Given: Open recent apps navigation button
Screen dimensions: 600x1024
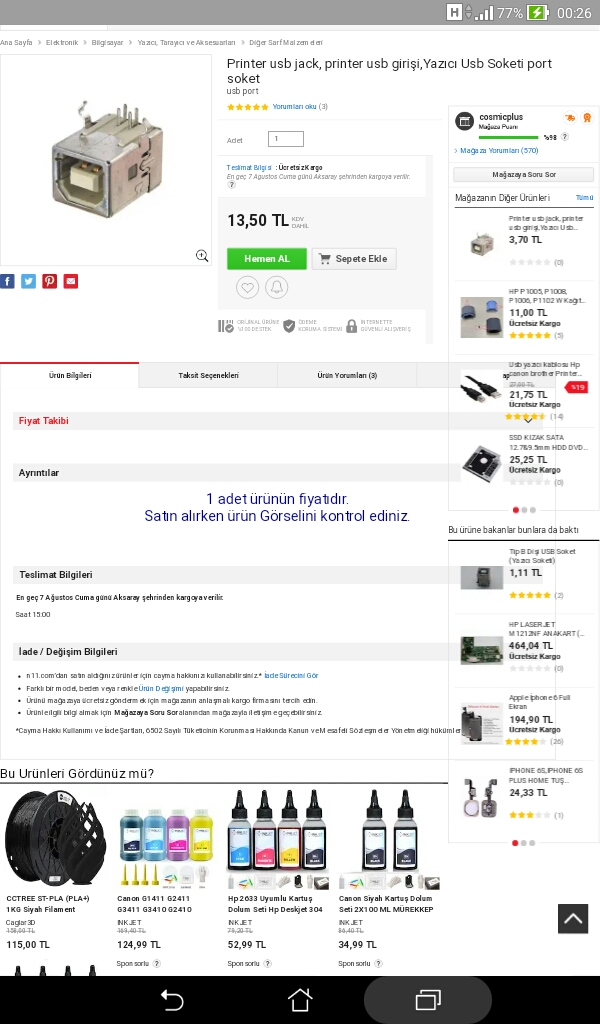Looking at the screenshot, I should 428,1000.
